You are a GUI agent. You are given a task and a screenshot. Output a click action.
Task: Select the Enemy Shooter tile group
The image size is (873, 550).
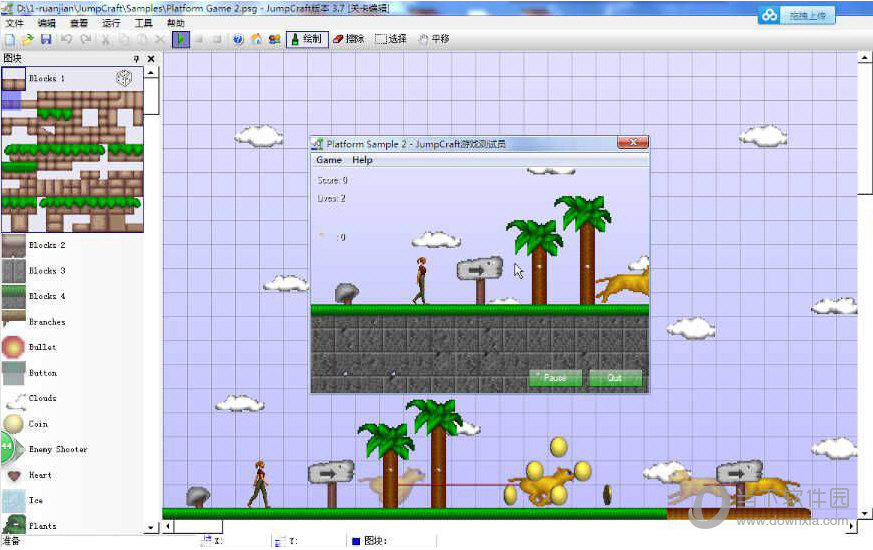(72, 449)
